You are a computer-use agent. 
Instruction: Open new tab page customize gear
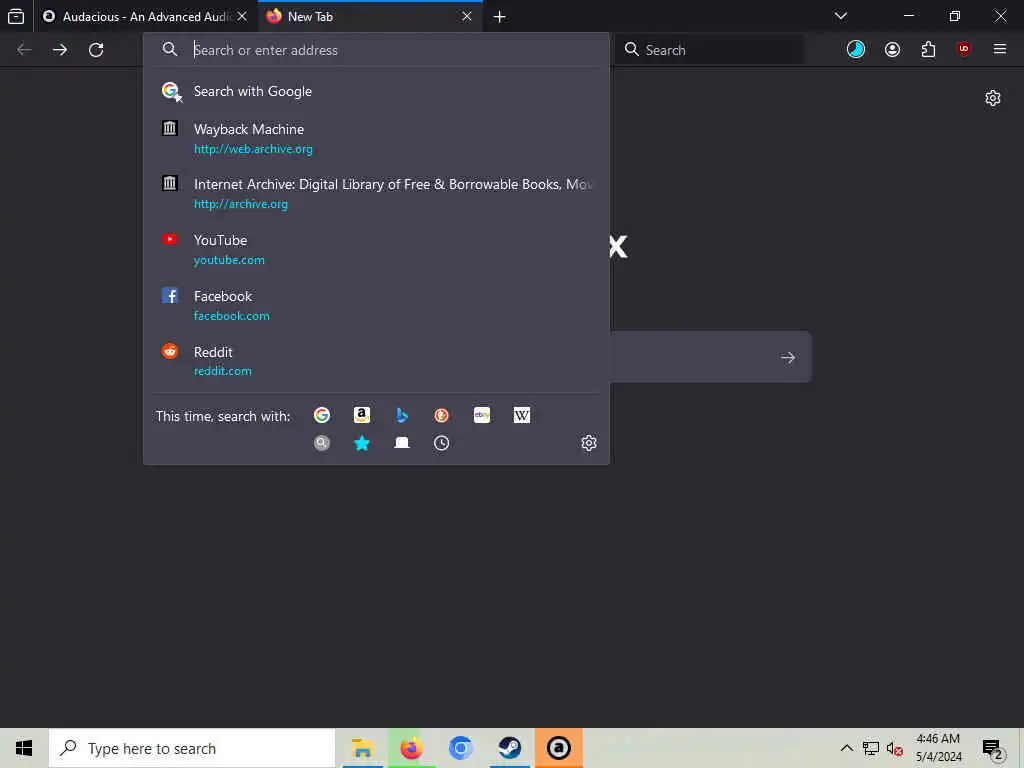pos(993,98)
